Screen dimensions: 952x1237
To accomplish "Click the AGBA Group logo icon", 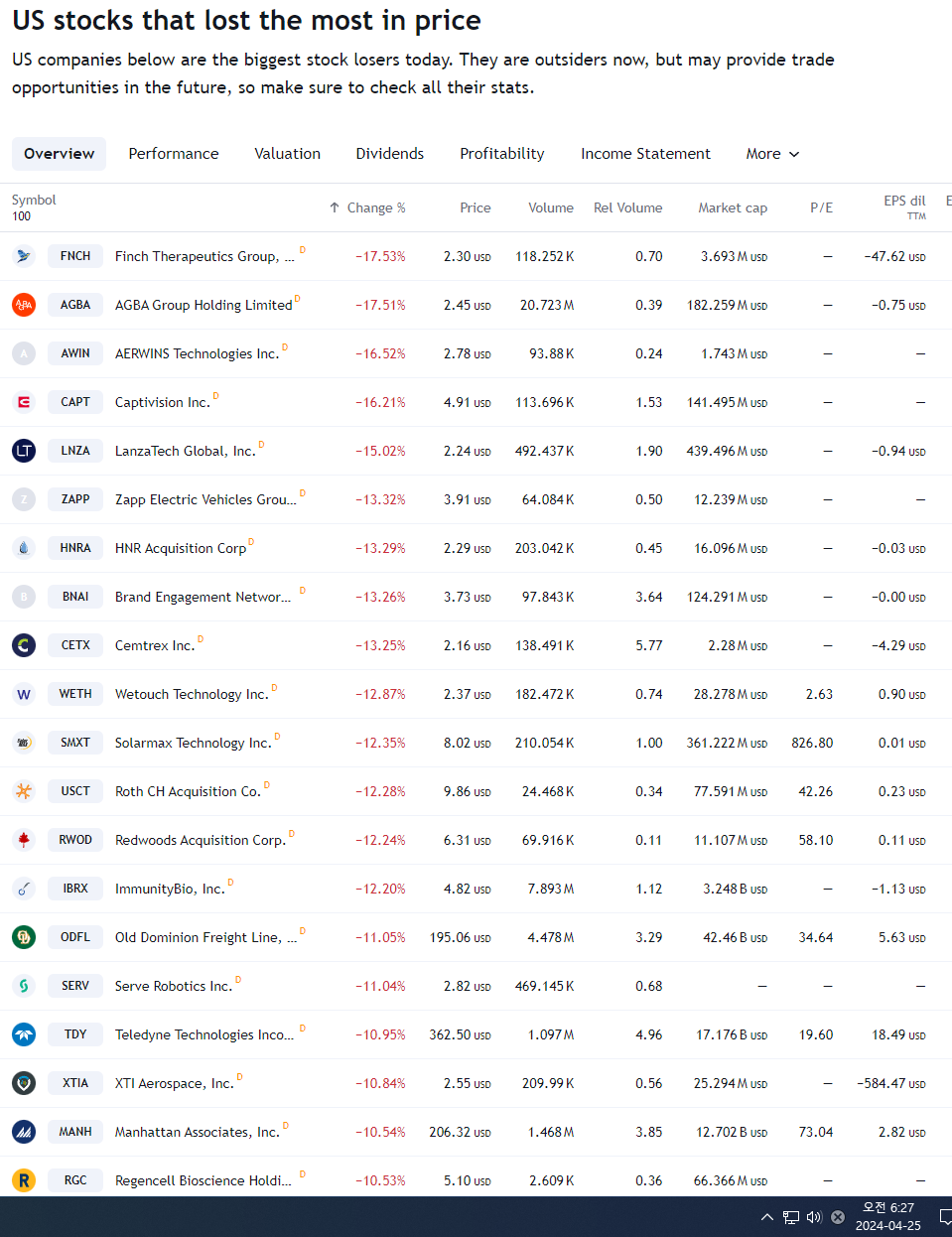I will (24, 305).
